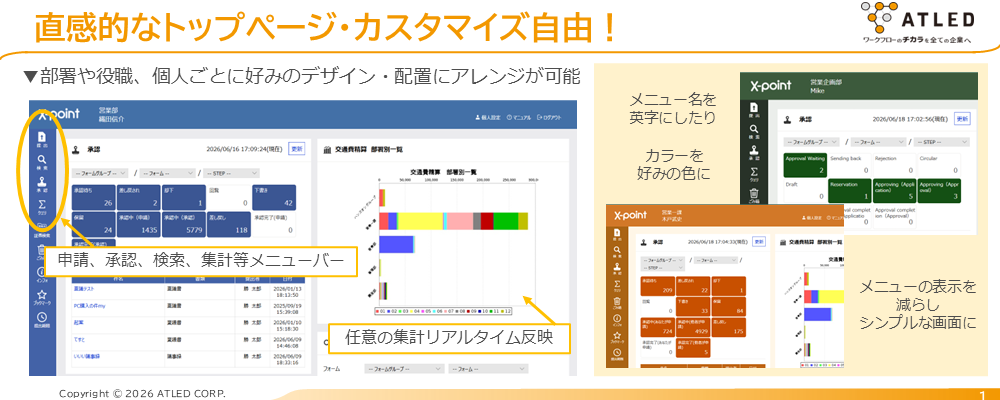Click X-point logo in orange header
The width and height of the screenshot is (1000, 400).
click(x=631, y=215)
